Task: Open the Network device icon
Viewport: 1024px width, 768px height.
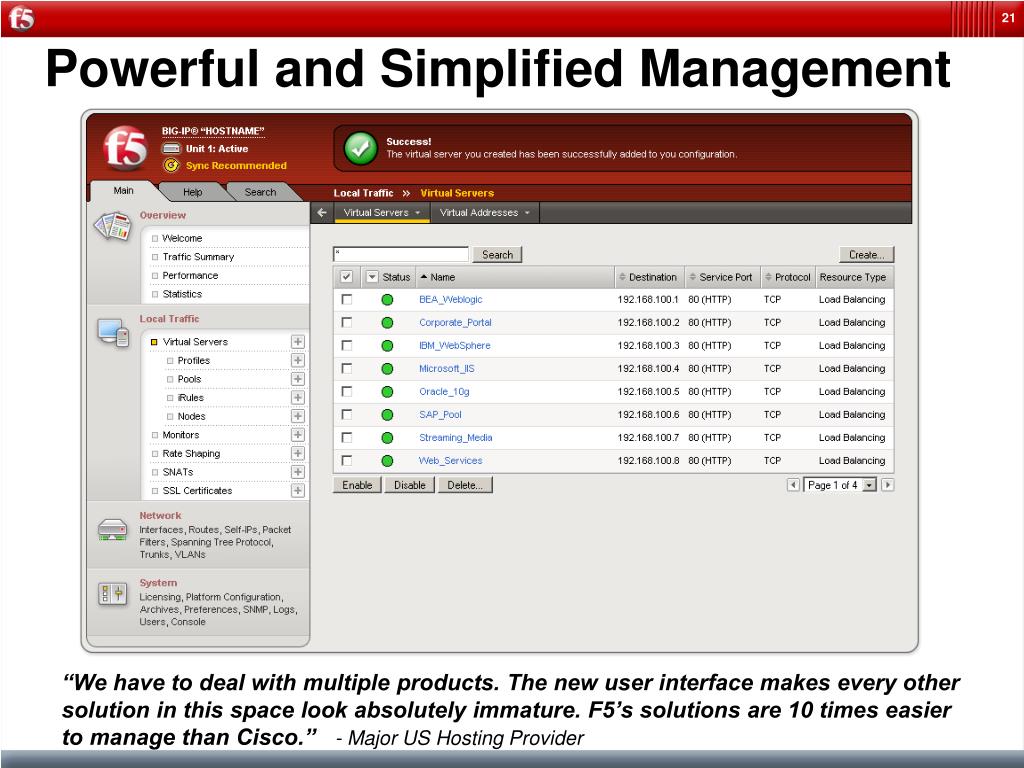Action: tap(112, 530)
